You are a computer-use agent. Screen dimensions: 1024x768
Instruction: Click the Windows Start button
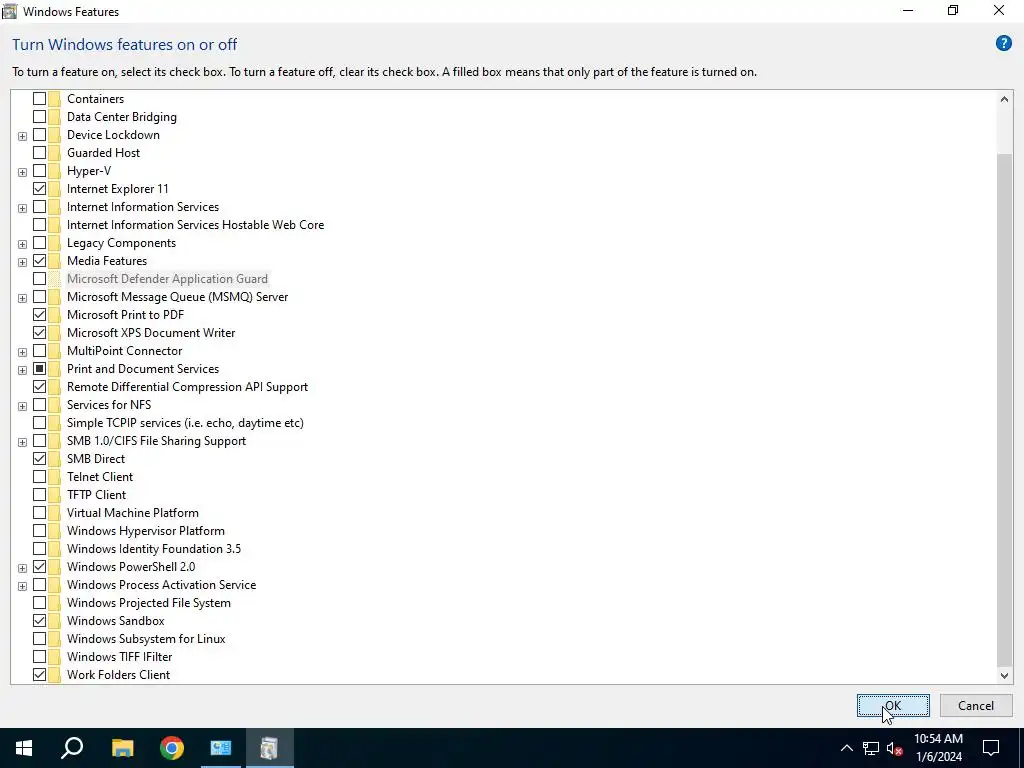click(24, 748)
